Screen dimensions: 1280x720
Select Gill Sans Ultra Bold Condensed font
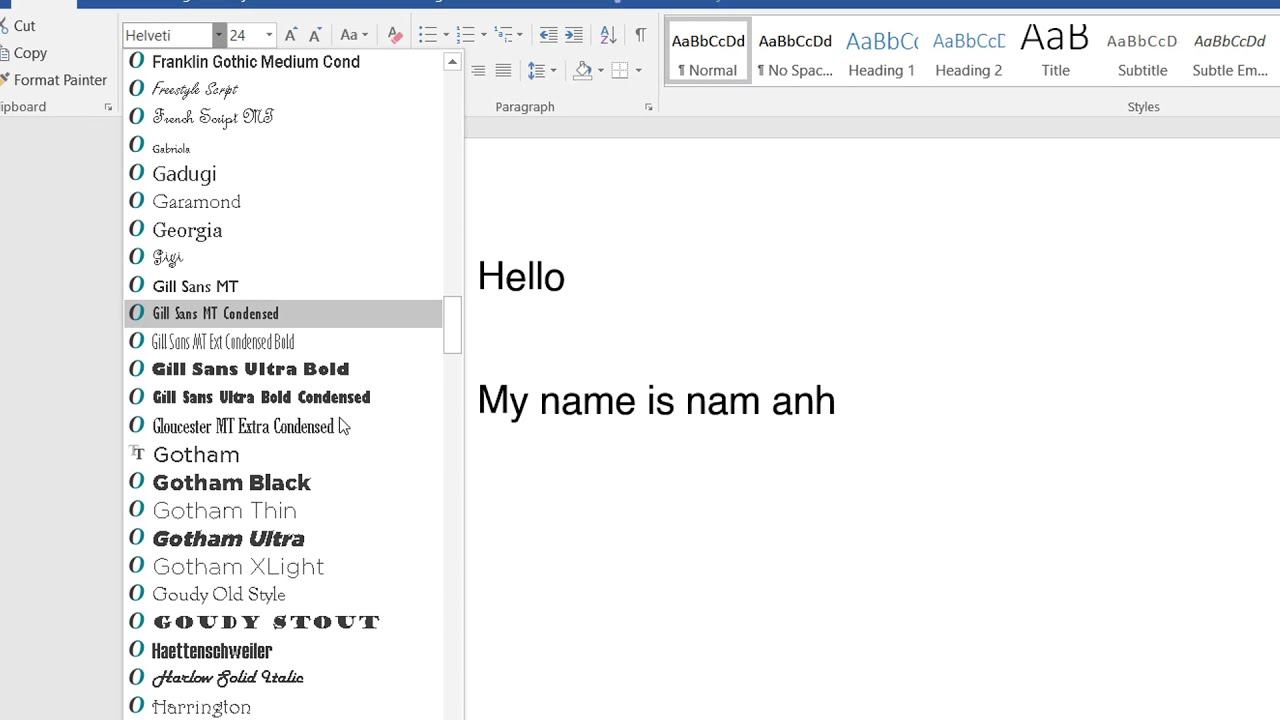(x=283, y=398)
